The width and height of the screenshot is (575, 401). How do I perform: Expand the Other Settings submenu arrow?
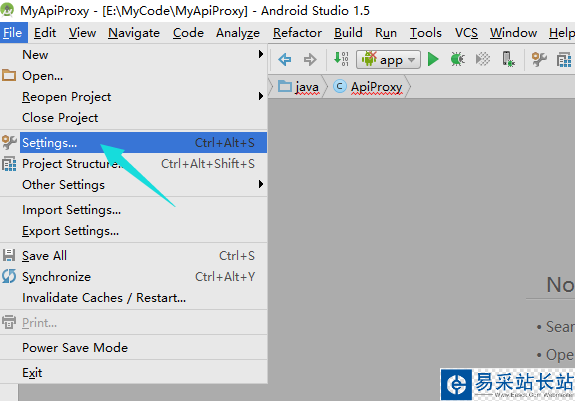coord(261,184)
